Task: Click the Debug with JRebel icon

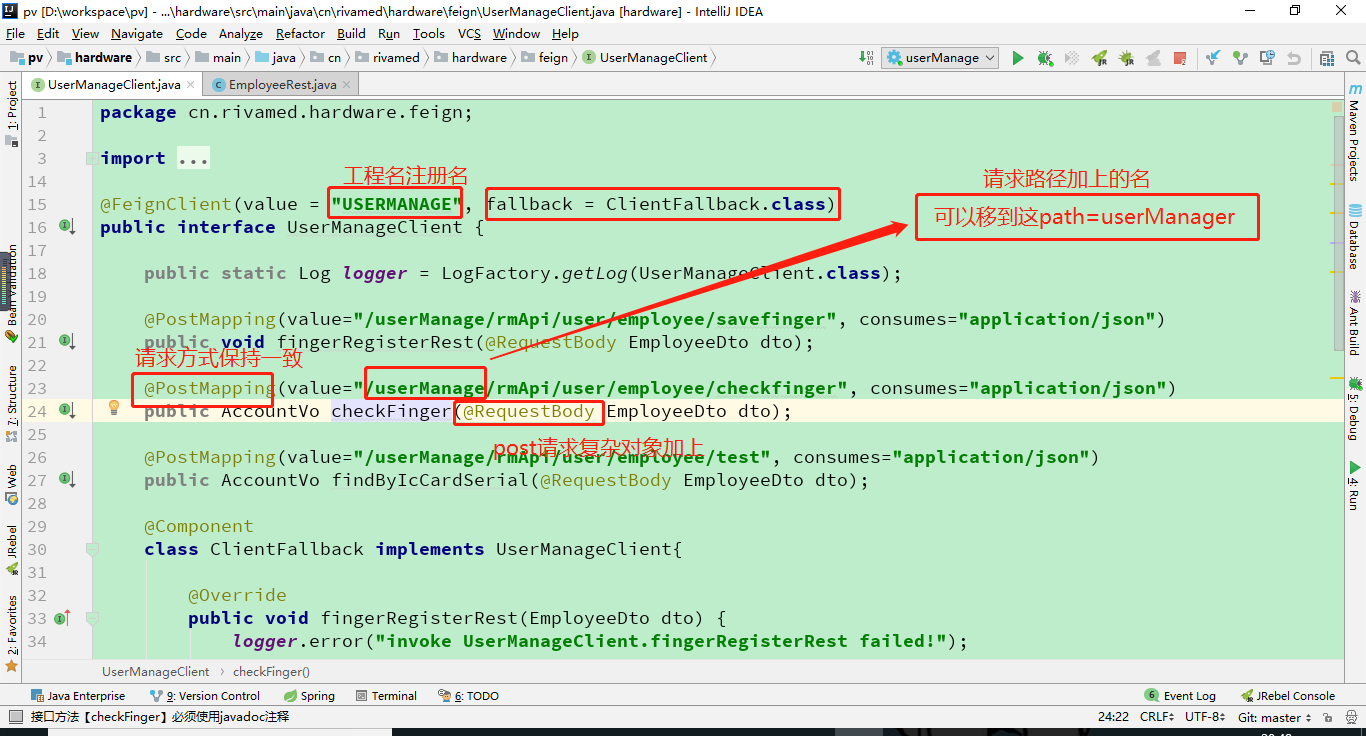Action: coord(1126,58)
